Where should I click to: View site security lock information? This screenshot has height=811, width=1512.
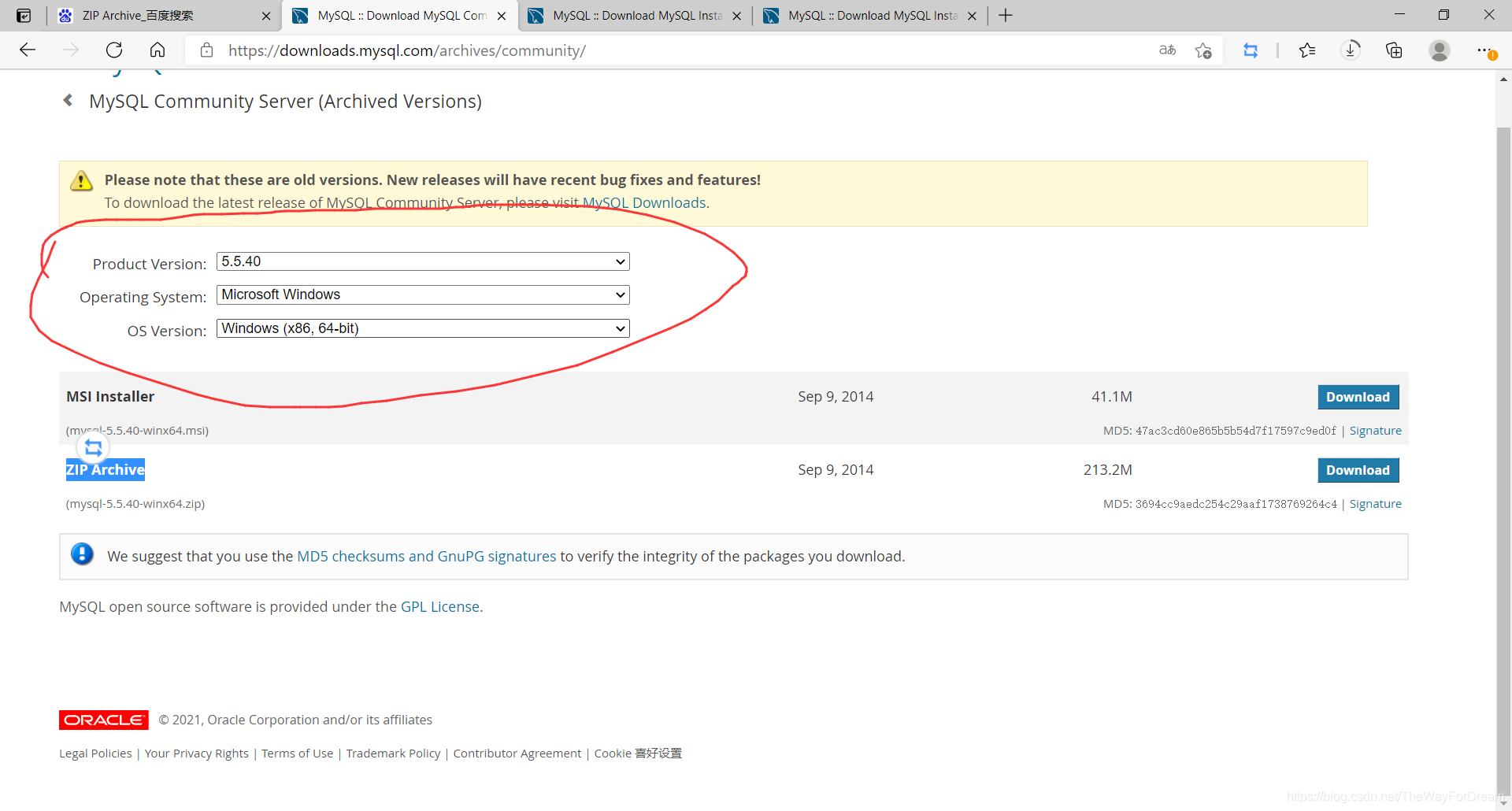206,50
